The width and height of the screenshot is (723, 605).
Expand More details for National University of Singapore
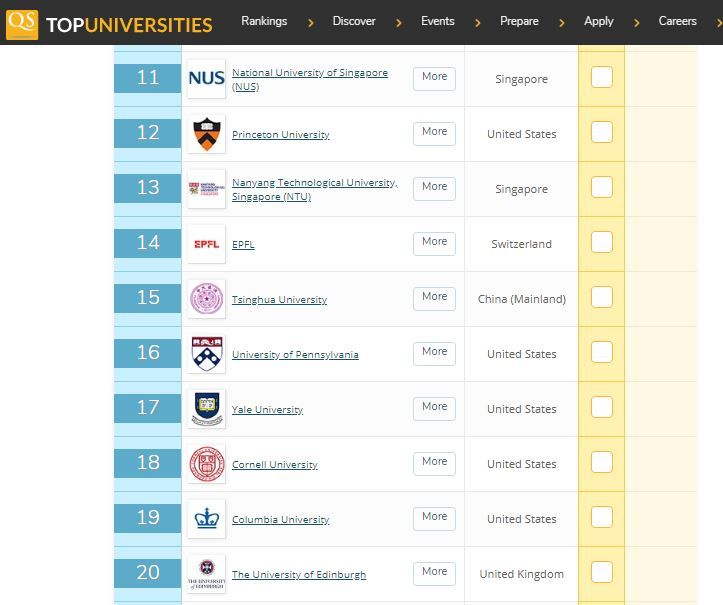434,77
